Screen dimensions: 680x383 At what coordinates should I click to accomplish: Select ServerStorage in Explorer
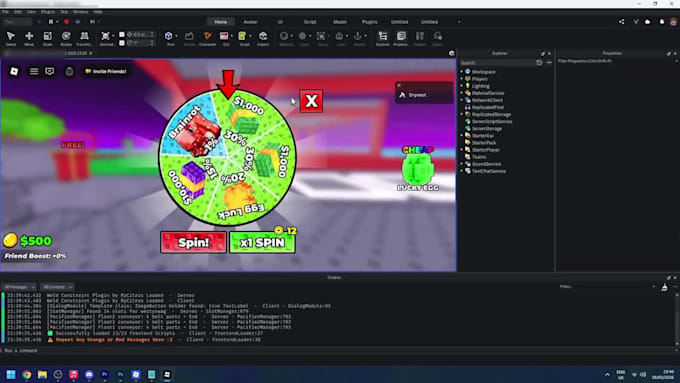tap(487, 128)
